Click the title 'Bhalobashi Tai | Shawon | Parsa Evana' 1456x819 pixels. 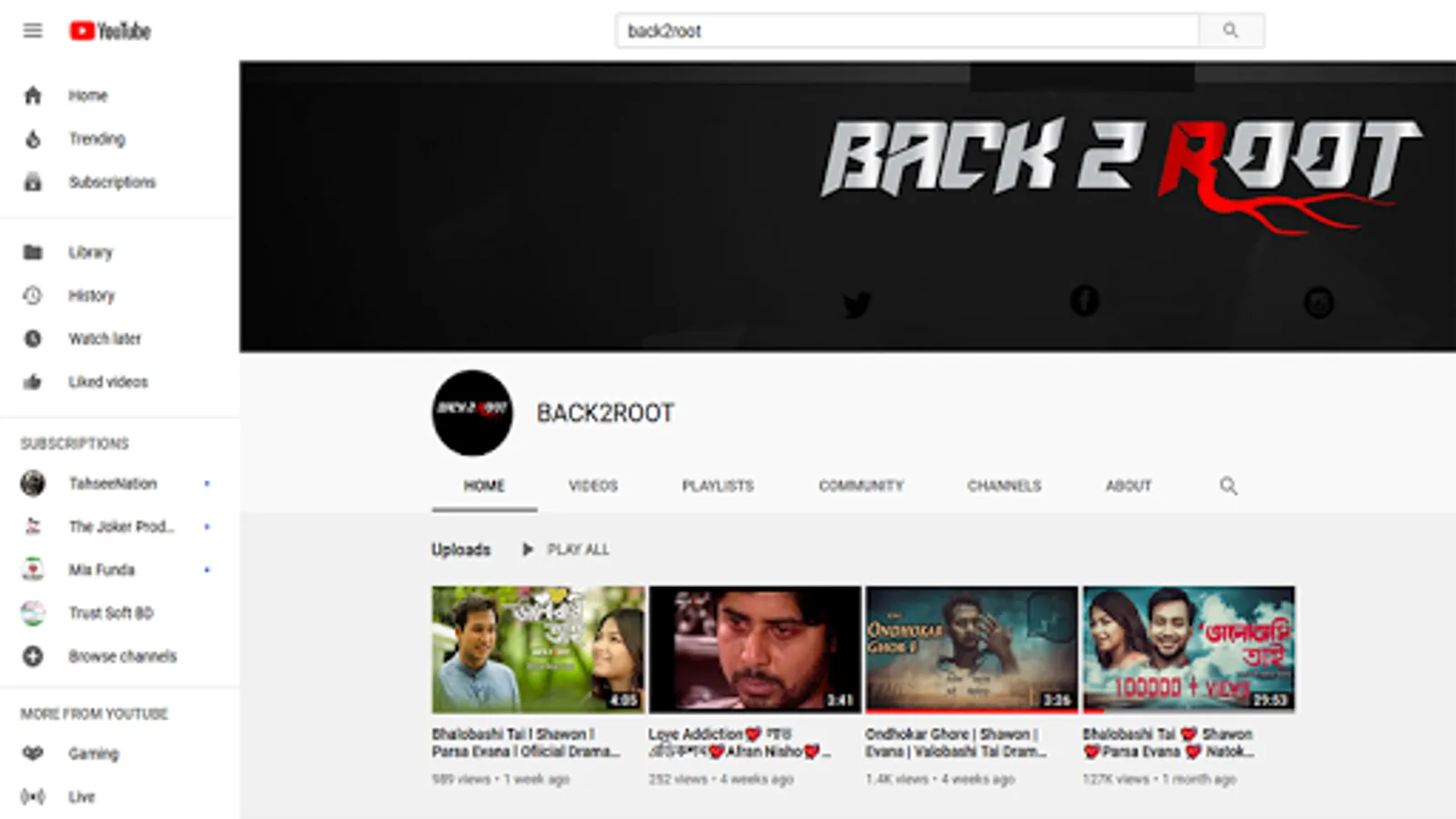pos(526,743)
